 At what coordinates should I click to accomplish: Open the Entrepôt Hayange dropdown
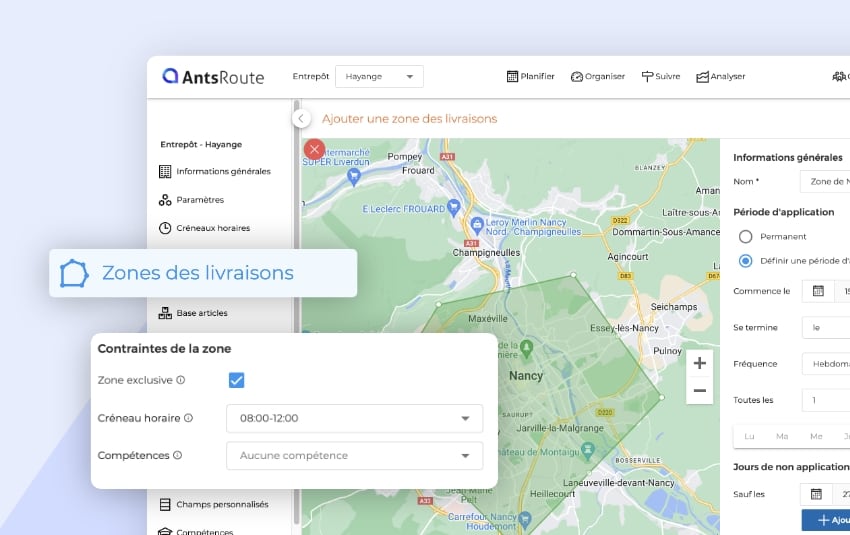click(379, 77)
